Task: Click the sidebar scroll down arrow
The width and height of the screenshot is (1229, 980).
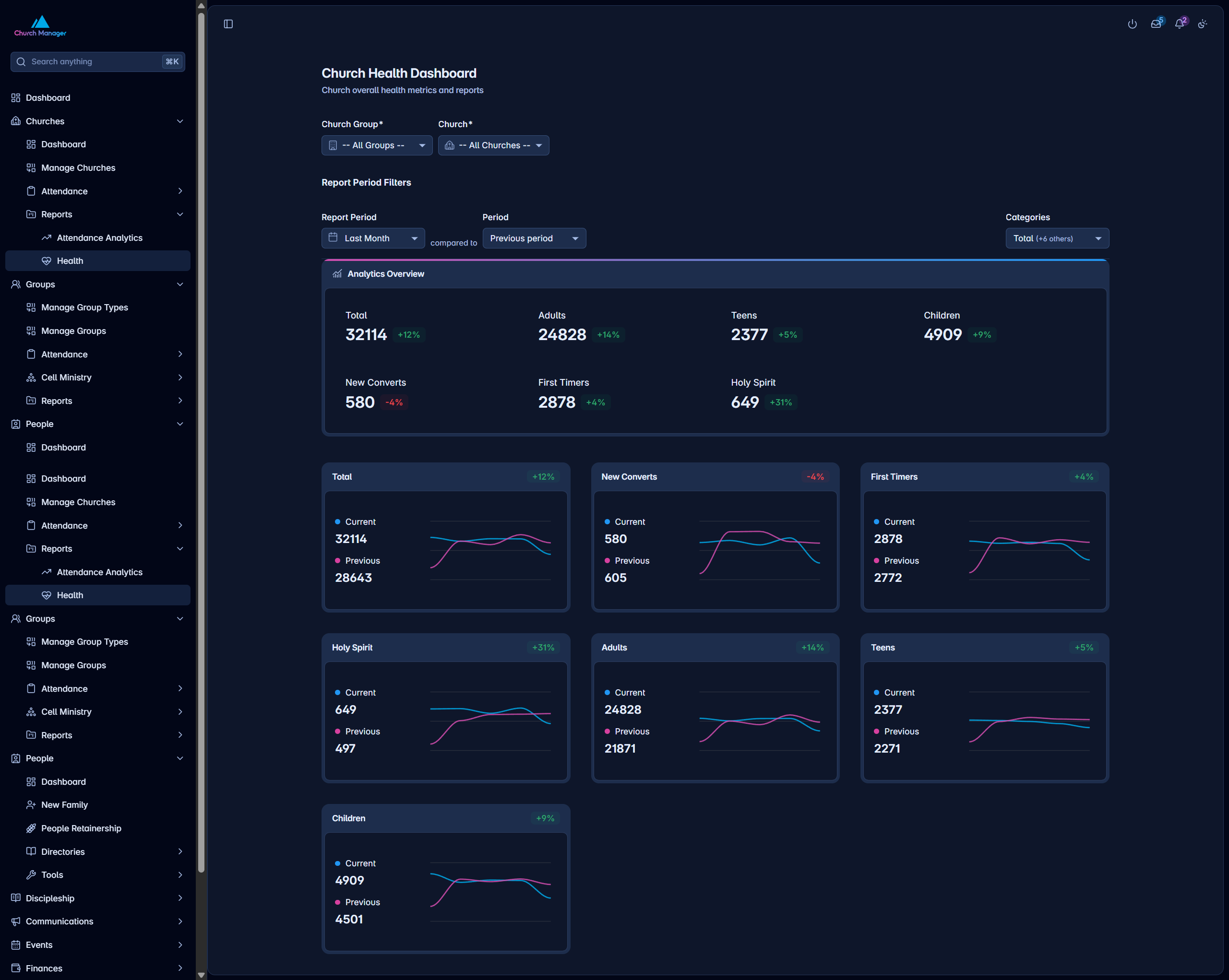Action: (201, 975)
